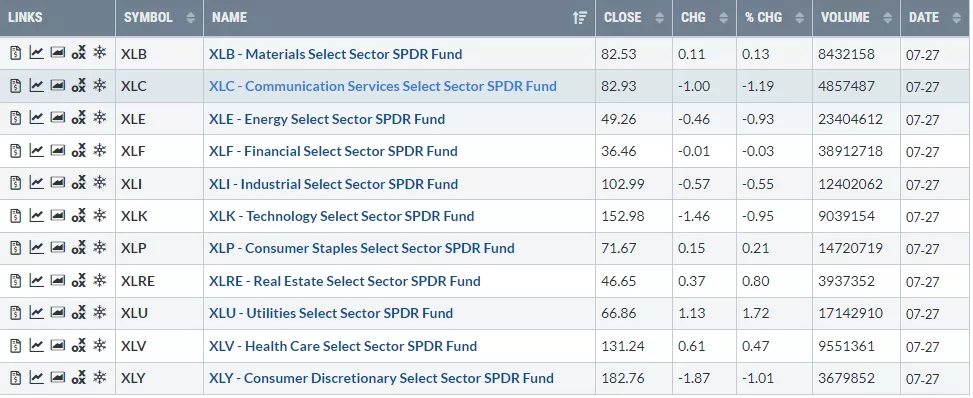Open XLC Communication Services Select Sector link
Image resolution: width=973 pixels, height=398 pixels.
pyautogui.click(x=383, y=86)
